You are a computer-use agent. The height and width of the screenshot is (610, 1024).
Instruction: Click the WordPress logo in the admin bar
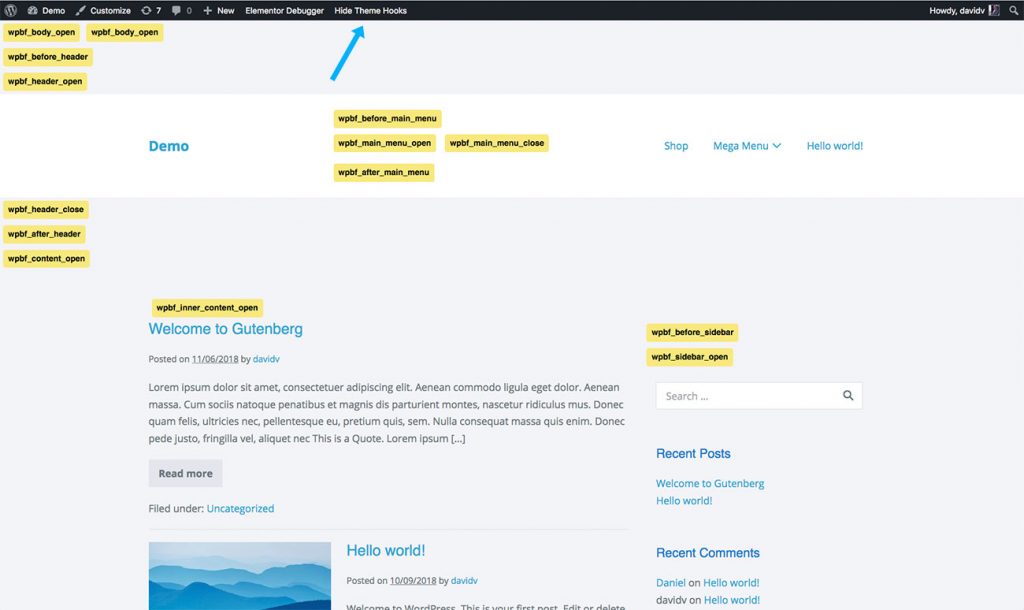pyautogui.click(x=10, y=10)
